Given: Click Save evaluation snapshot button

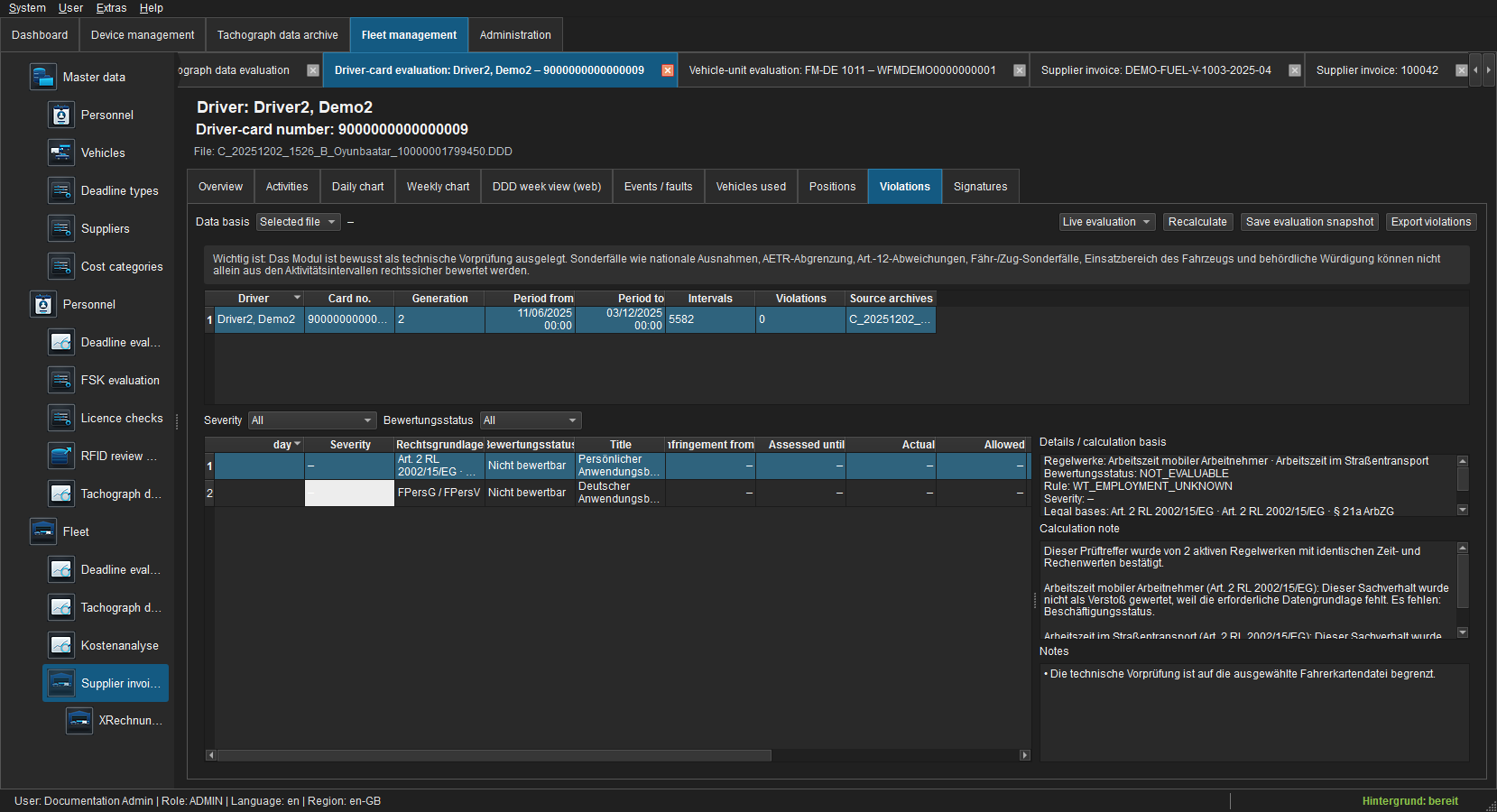Looking at the screenshot, I should [x=1309, y=222].
